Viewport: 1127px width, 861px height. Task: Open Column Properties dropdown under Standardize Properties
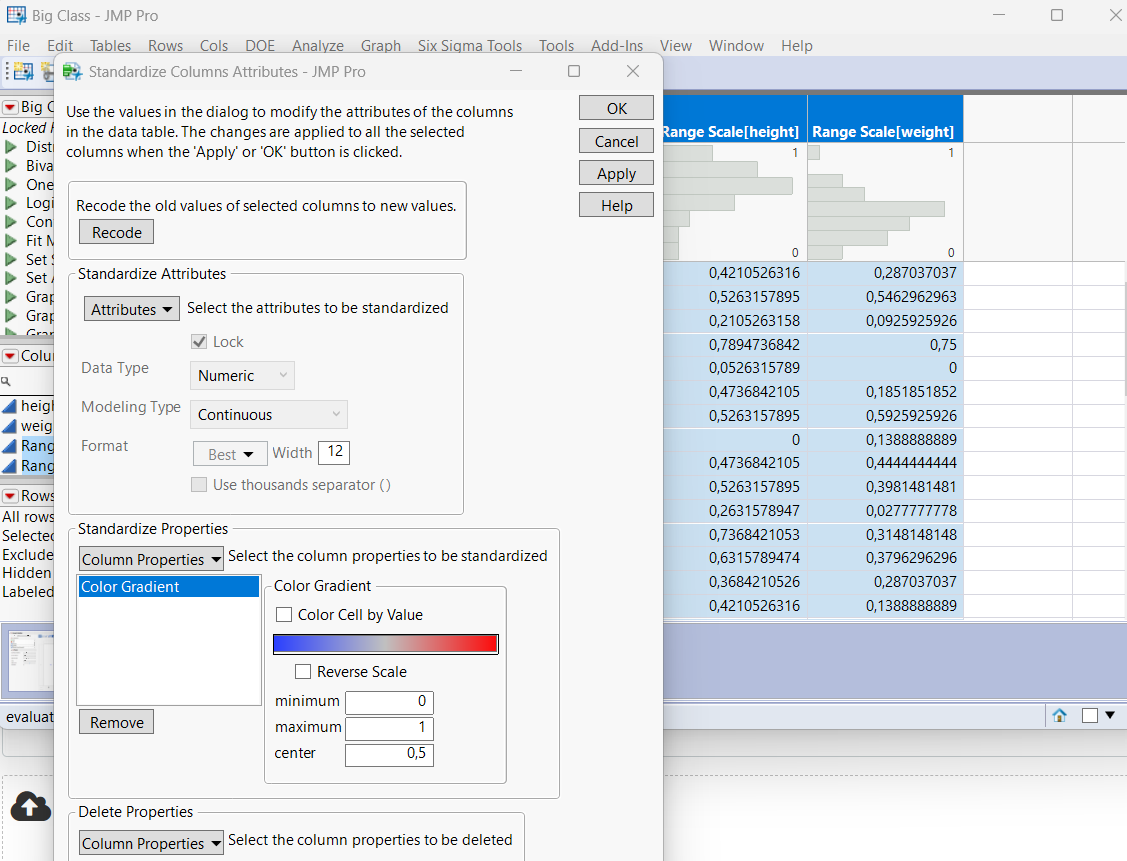151,560
